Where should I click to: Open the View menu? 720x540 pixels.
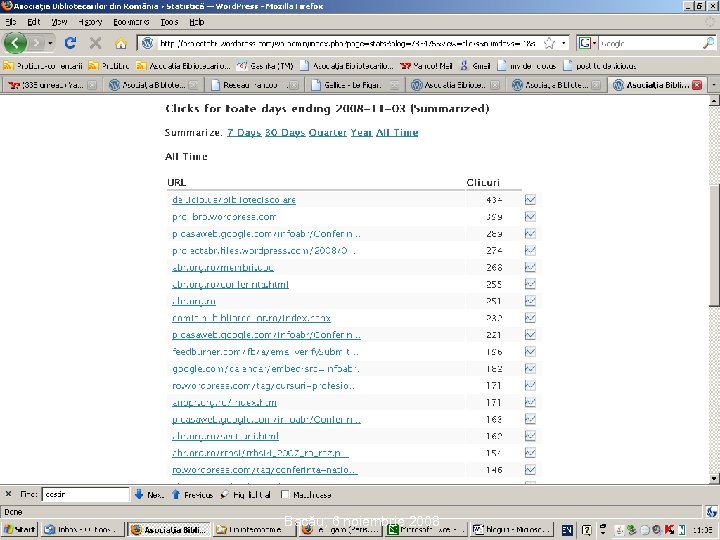(x=59, y=22)
